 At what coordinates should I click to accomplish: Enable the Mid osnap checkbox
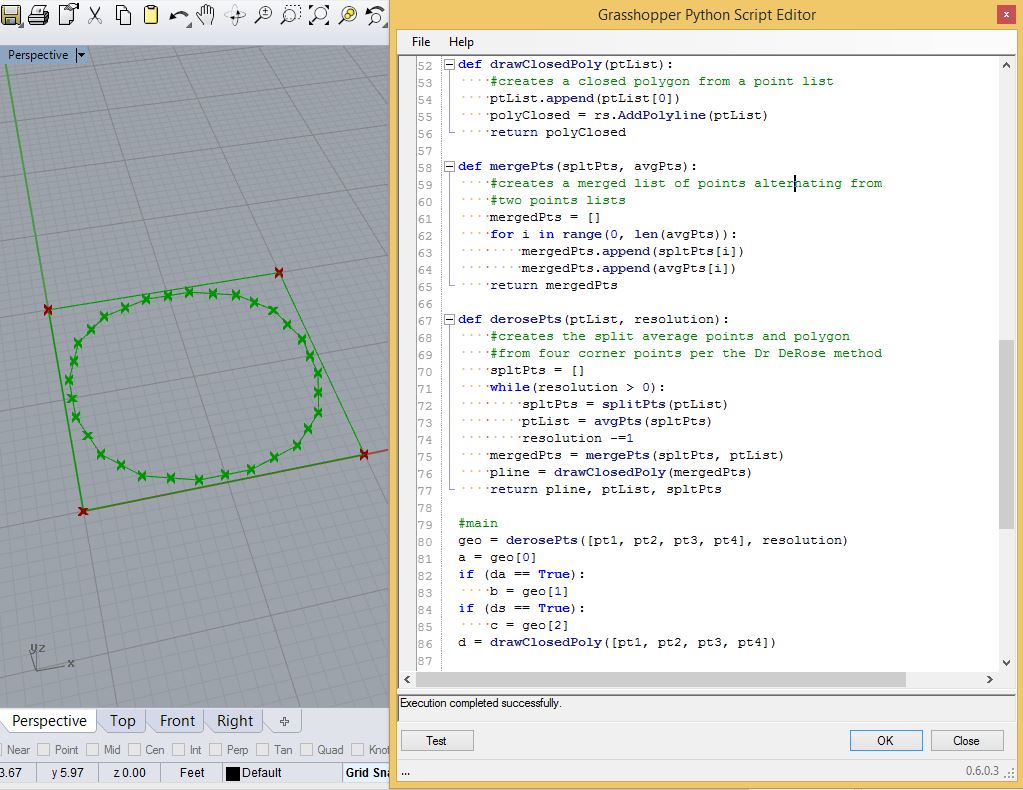92,750
